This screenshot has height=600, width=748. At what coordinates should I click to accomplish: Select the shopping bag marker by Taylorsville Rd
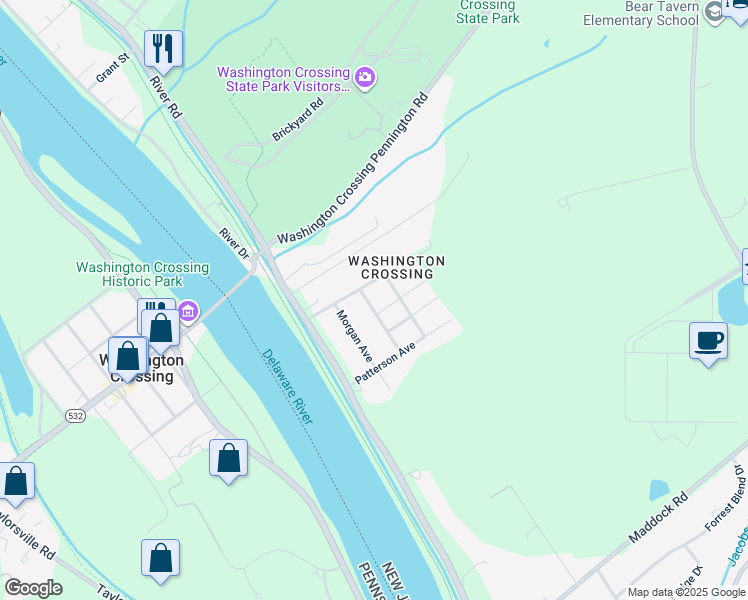click(16, 481)
